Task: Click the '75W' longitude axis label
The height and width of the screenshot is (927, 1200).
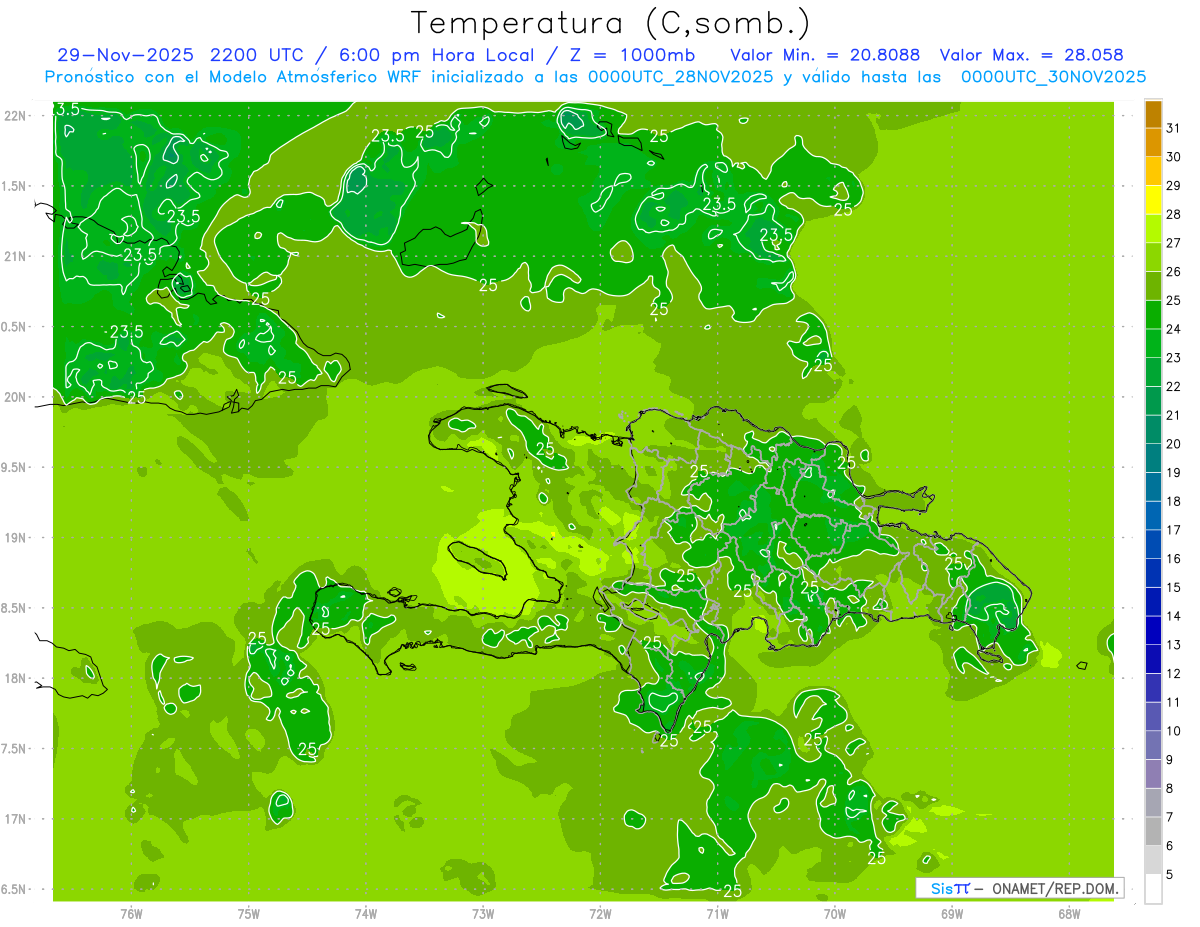Action: [249, 914]
